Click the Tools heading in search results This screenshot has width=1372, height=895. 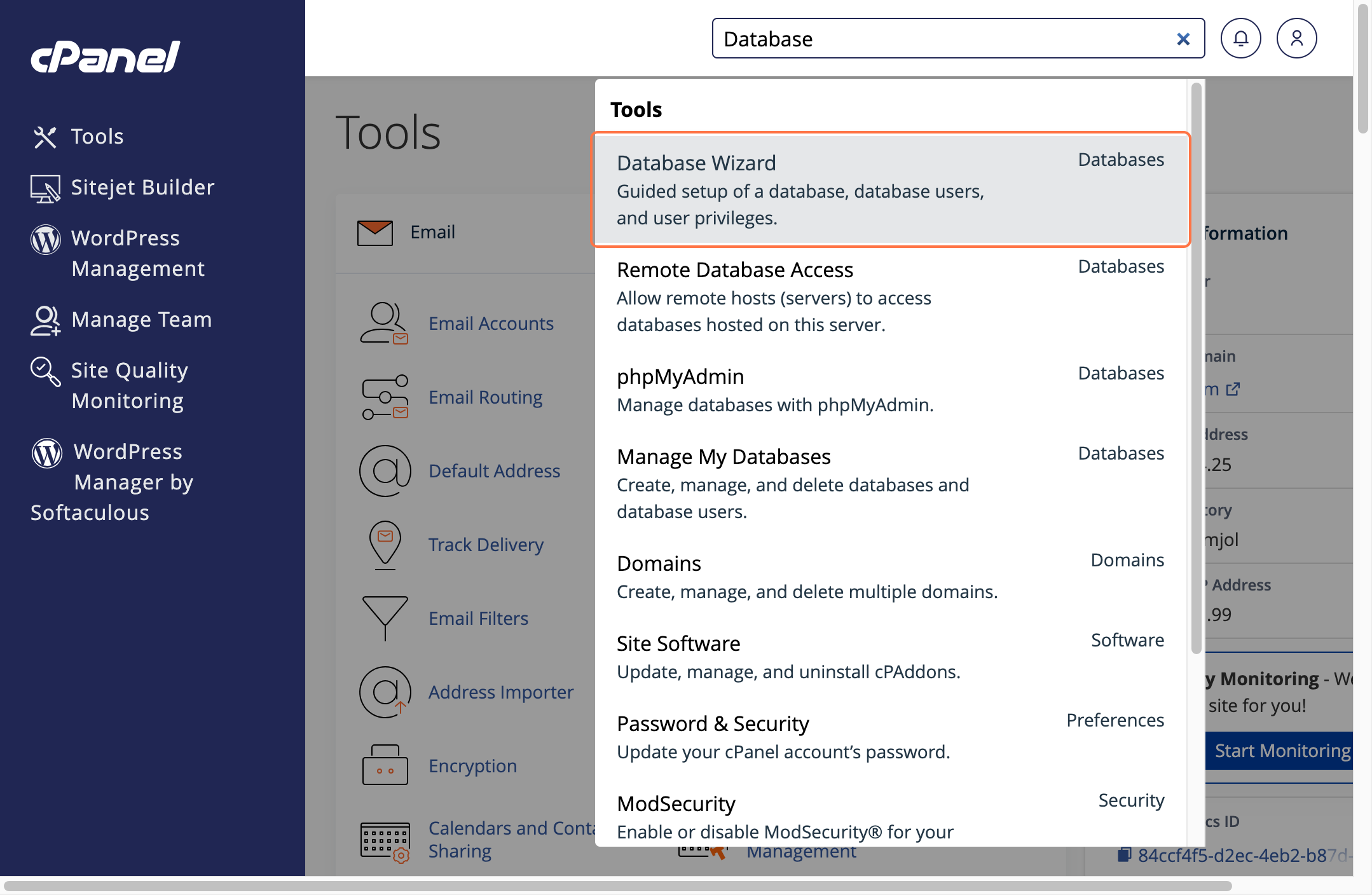[636, 109]
